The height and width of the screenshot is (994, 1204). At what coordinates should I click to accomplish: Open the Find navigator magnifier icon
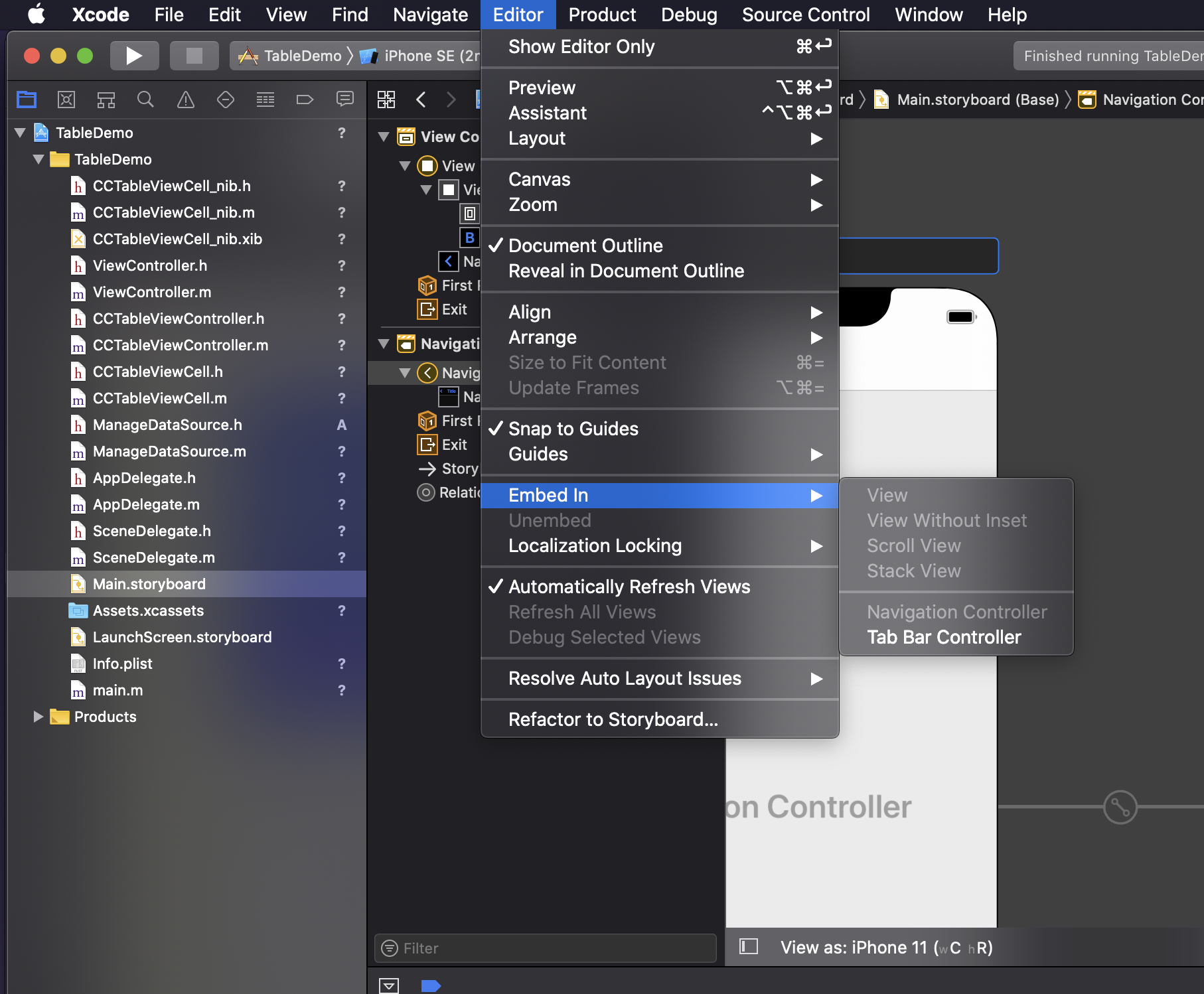tap(145, 100)
